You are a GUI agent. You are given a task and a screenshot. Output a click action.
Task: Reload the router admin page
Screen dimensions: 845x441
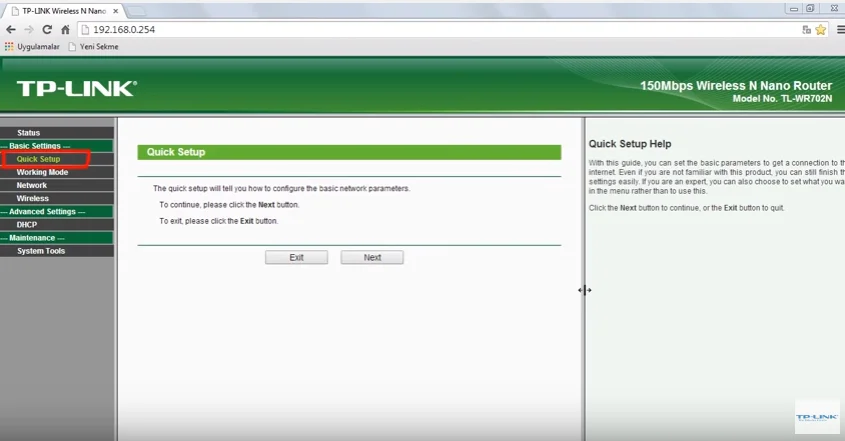[47, 30]
